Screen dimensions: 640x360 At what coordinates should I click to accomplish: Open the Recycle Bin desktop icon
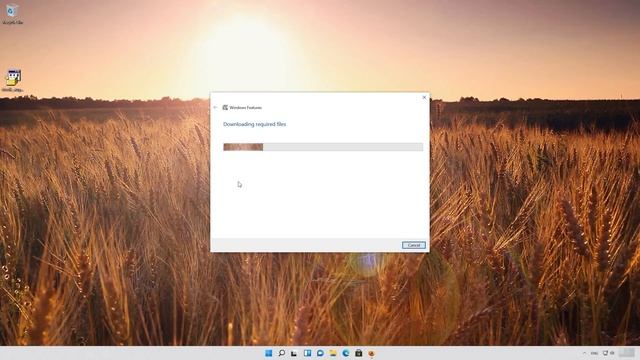(12, 13)
